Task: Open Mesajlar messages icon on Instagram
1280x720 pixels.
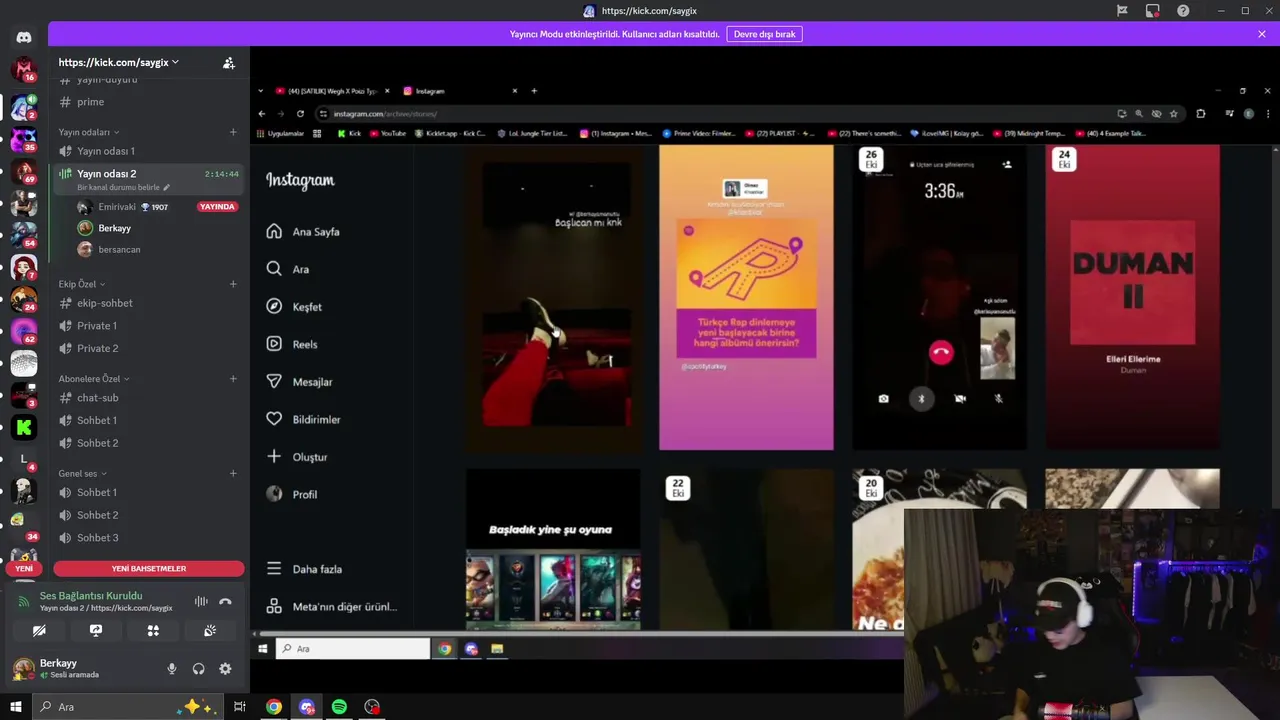Action: click(274, 381)
